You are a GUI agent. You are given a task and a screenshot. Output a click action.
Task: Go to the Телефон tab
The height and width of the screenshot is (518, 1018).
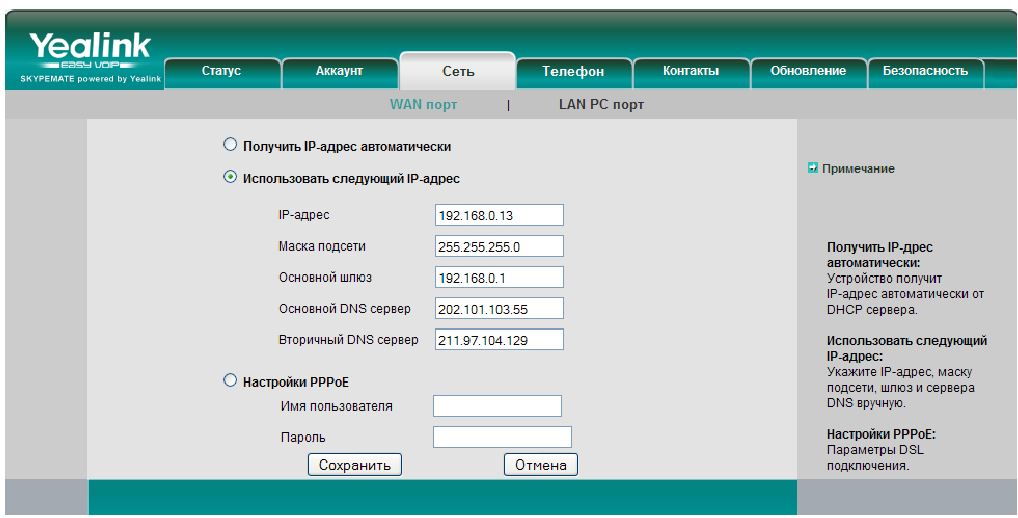(573, 72)
